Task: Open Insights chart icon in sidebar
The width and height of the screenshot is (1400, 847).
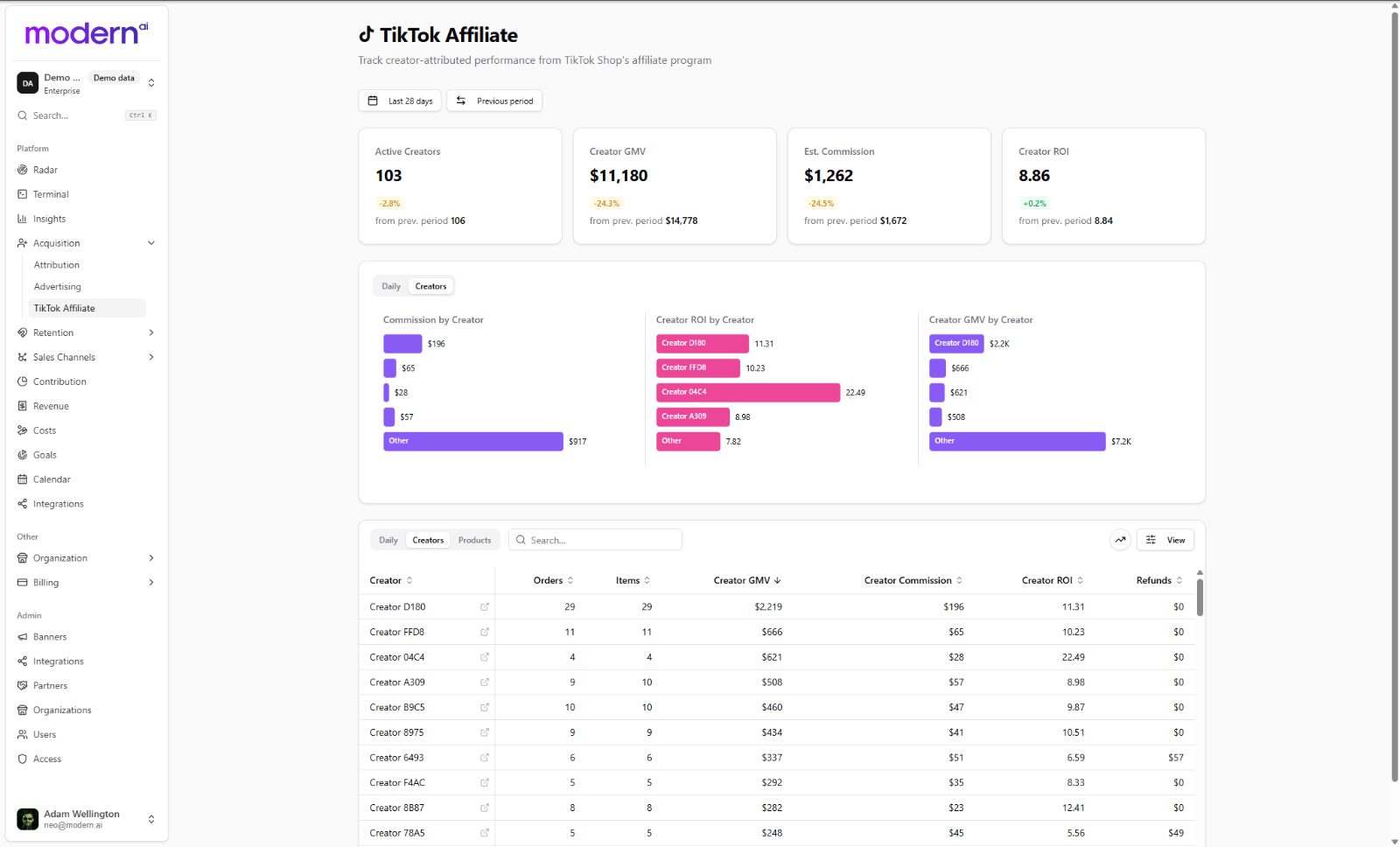Action: tap(22, 219)
